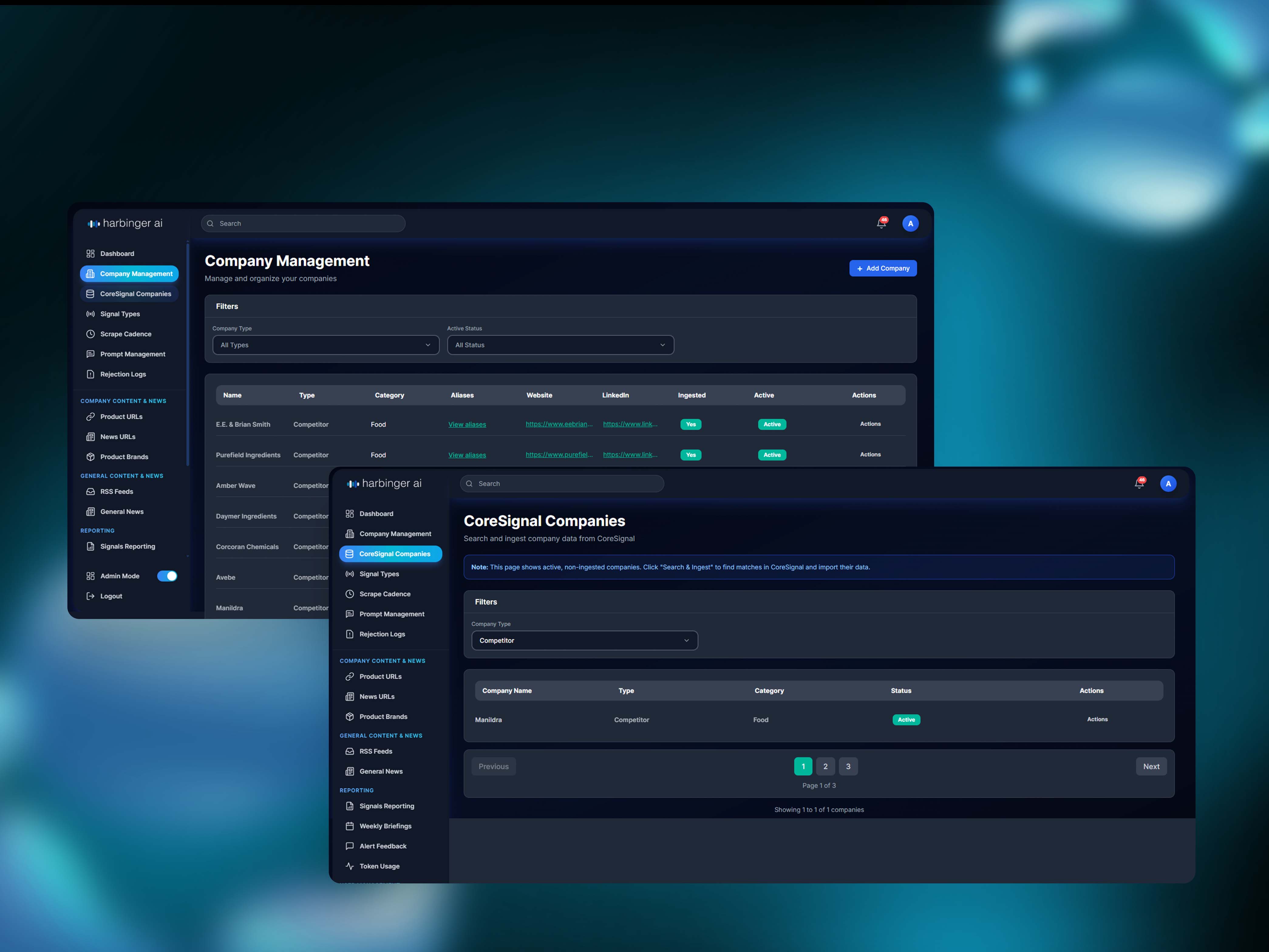
Task: Open Actions menu for E.E. & Brian Smith
Action: coord(870,424)
